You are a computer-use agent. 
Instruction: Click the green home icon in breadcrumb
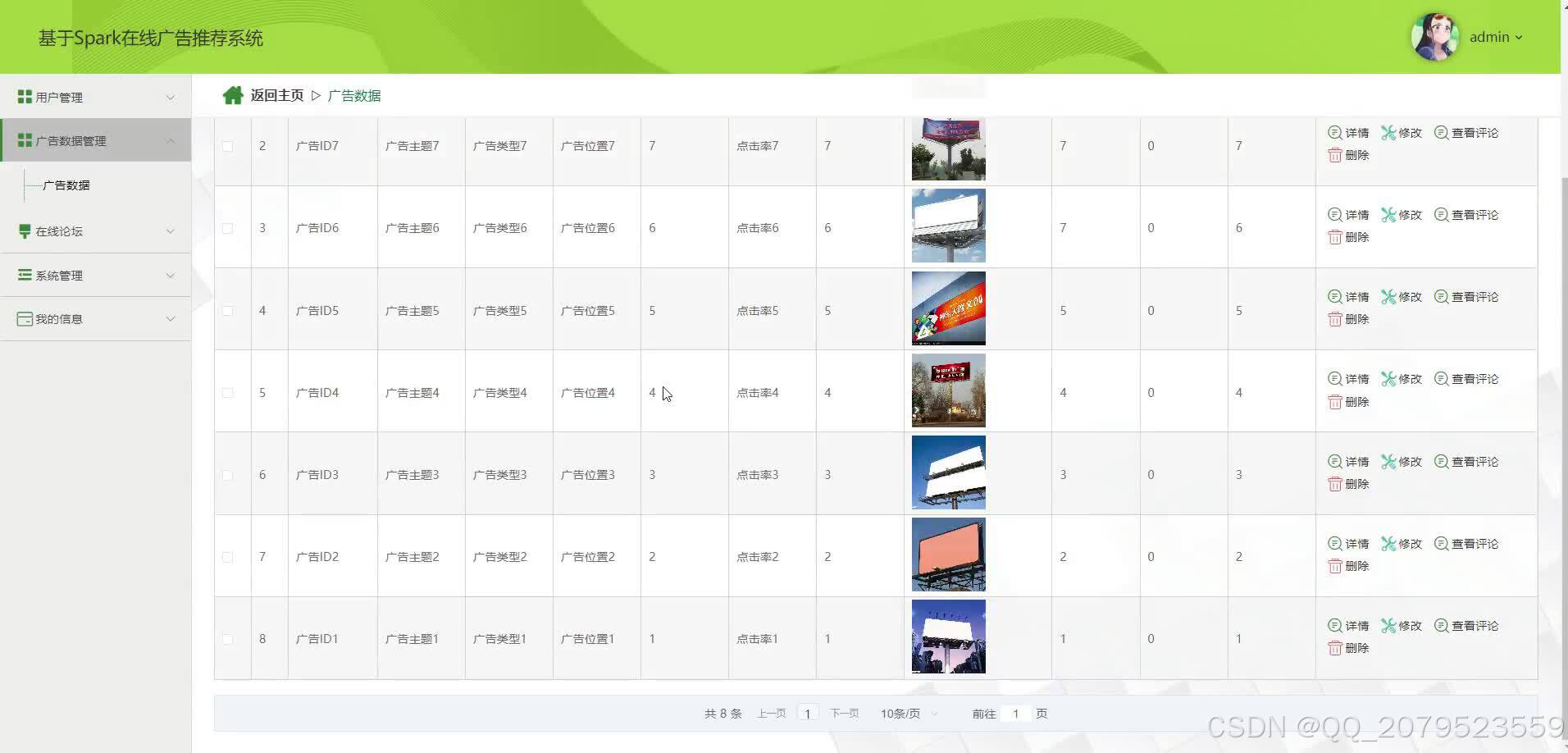(233, 95)
